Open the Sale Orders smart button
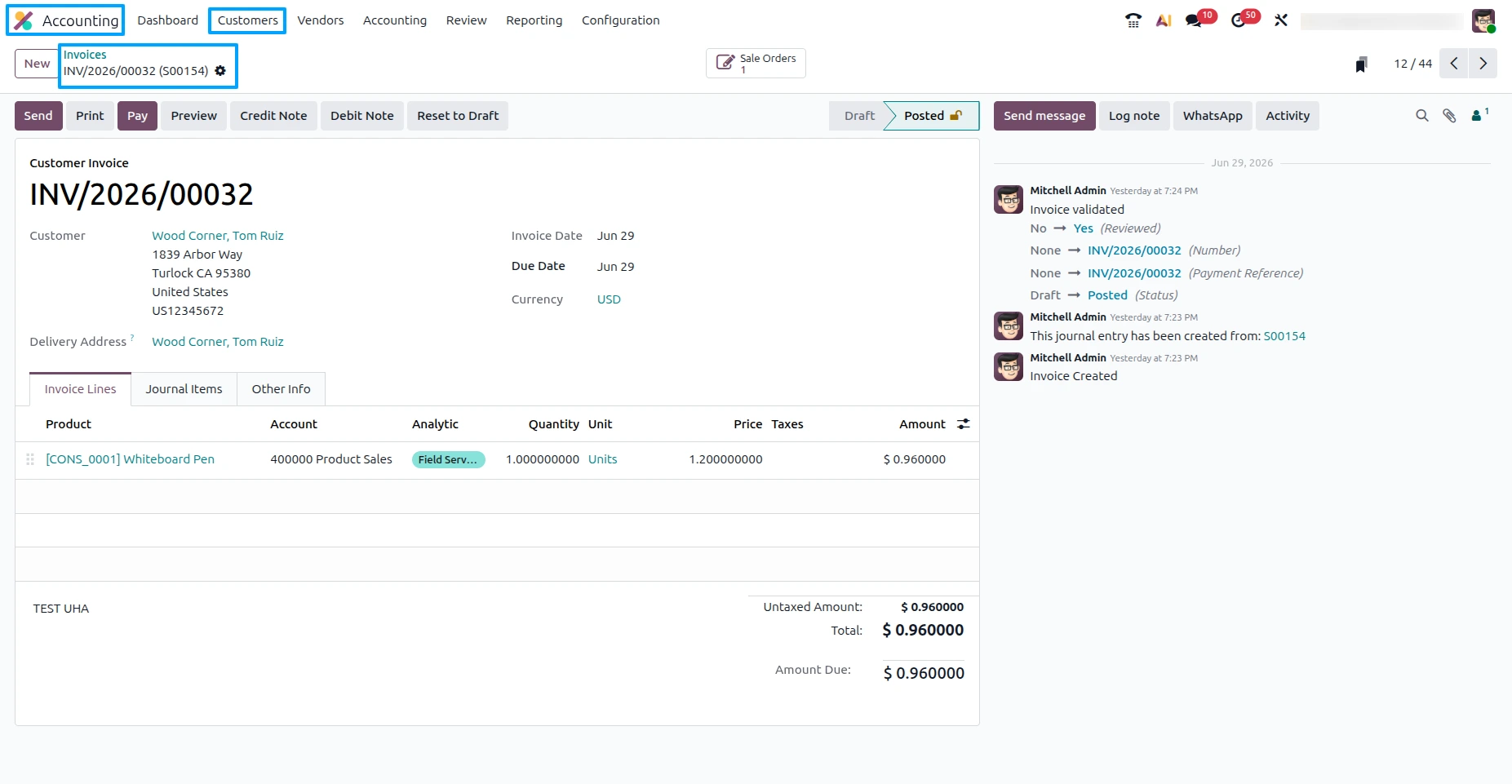1512x784 pixels. tap(756, 64)
